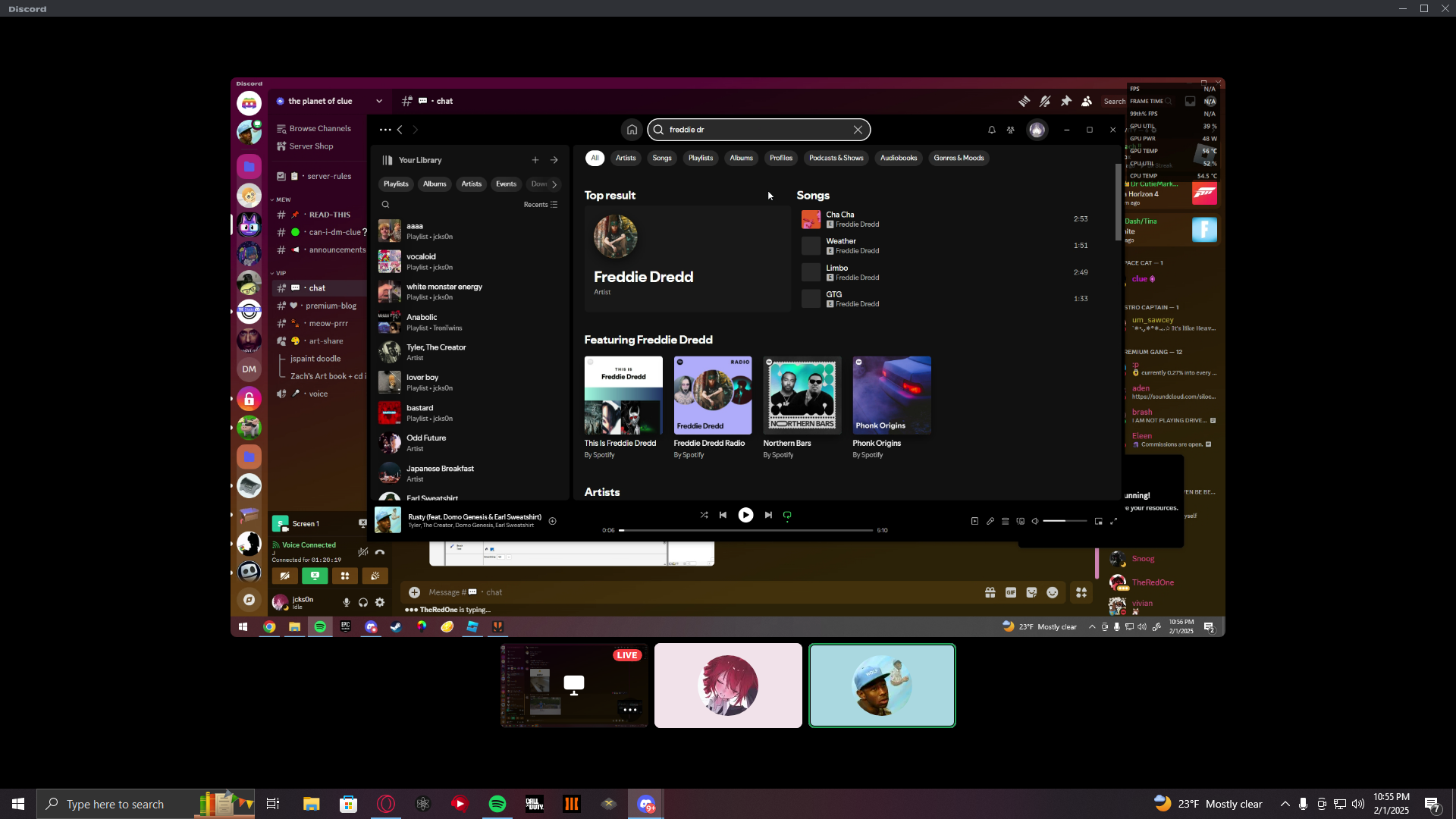
Task: Select the Songs filter tab
Action: [x=661, y=158]
